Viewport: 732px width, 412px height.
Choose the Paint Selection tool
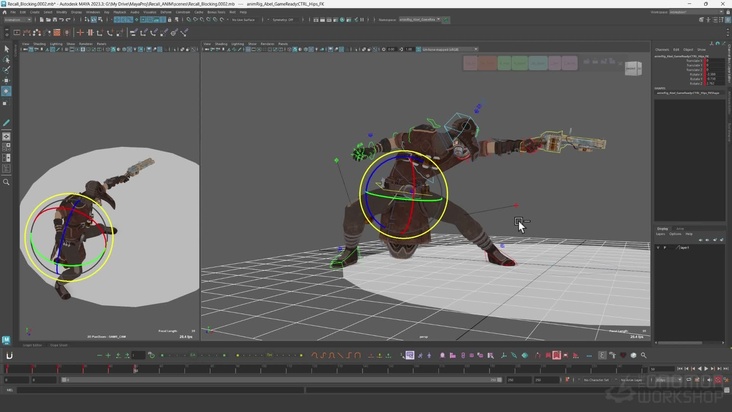click(6, 70)
